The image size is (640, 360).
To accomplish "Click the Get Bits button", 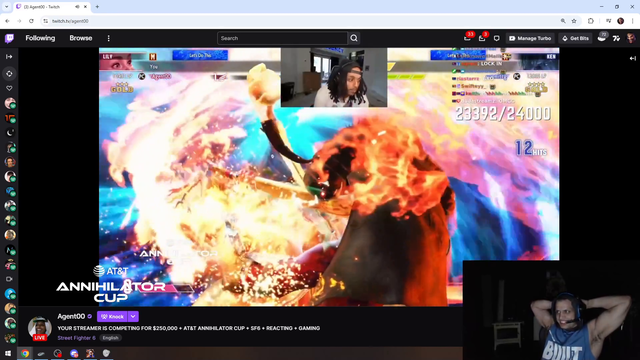I will pyautogui.click(x=576, y=38).
